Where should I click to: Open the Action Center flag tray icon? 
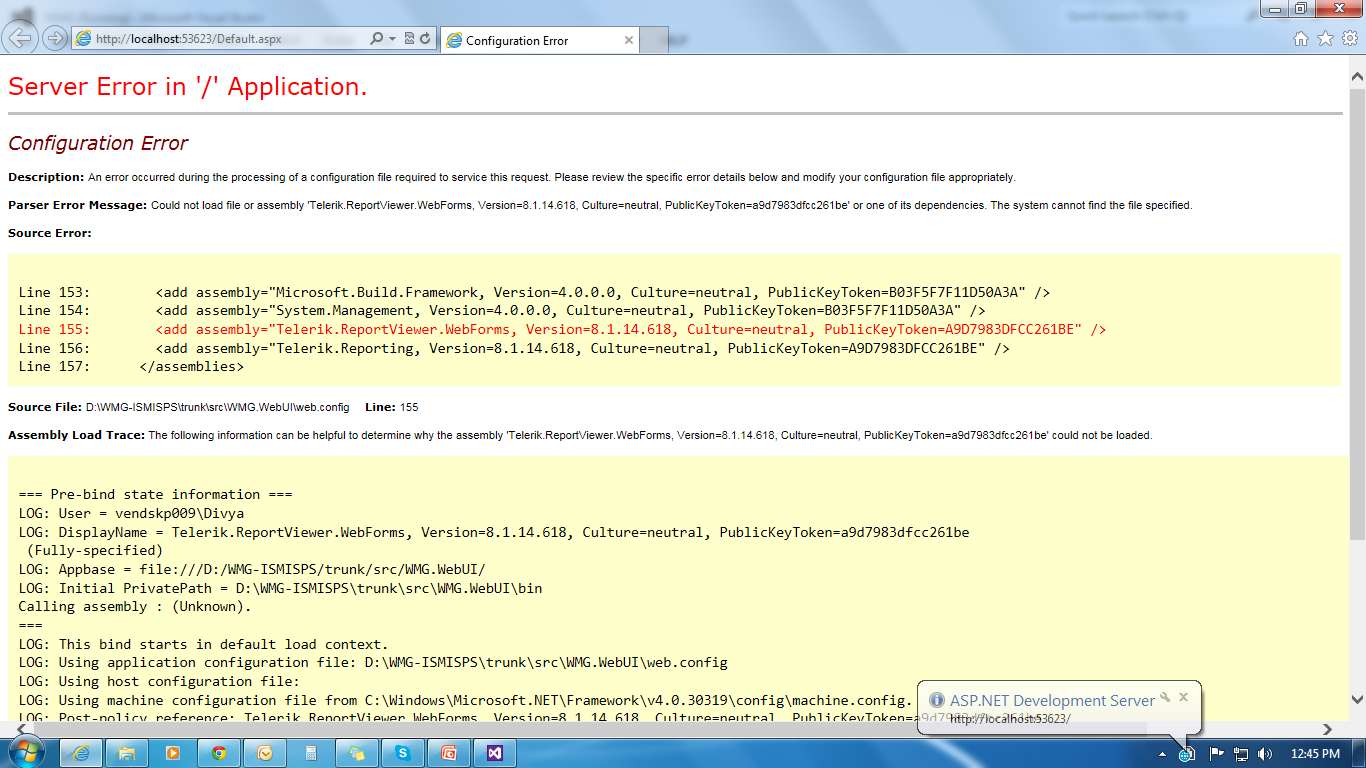[x=1217, y=754]
